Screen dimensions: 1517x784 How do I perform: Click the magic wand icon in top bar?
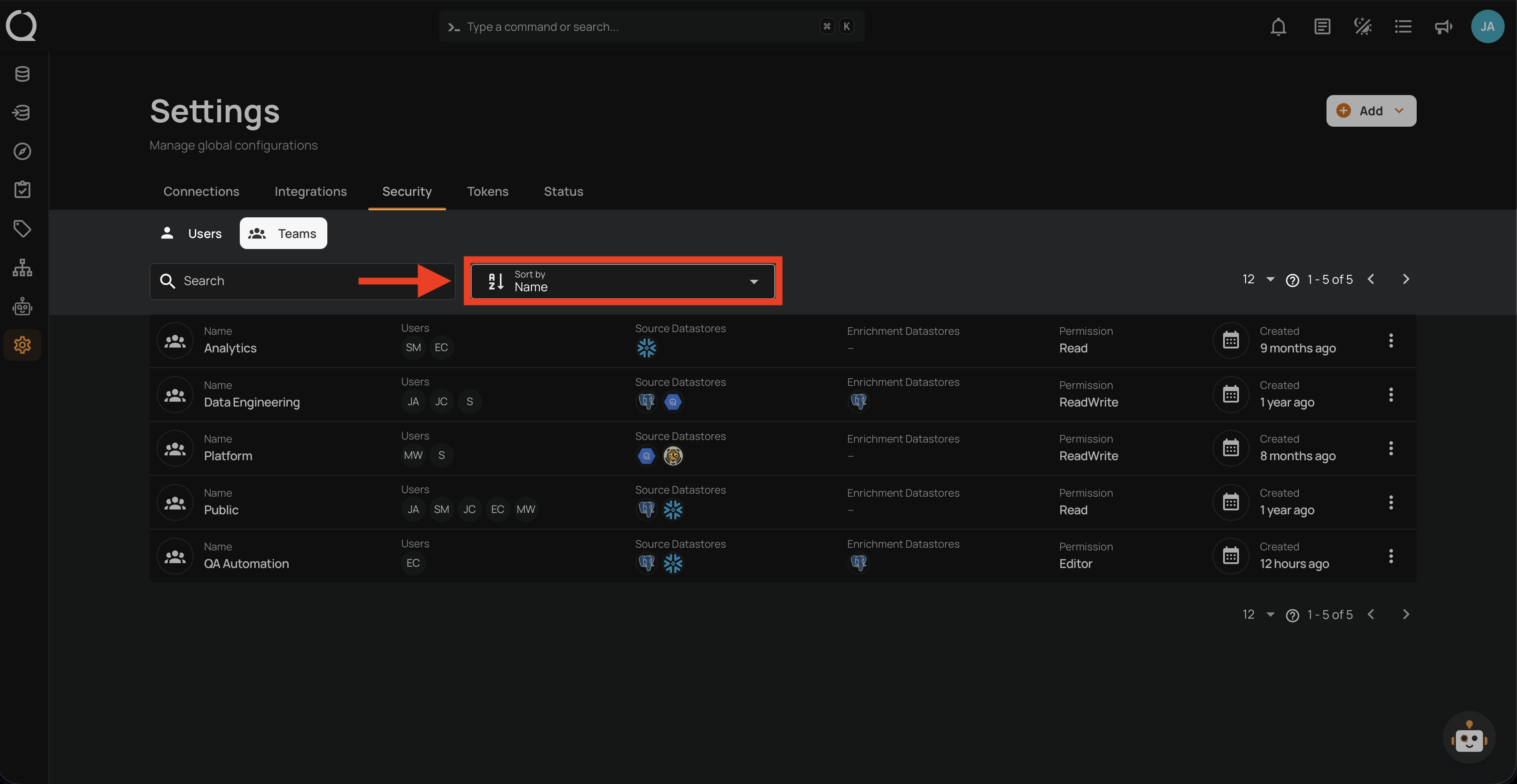pyautogui.click(x=1363, y=26)
